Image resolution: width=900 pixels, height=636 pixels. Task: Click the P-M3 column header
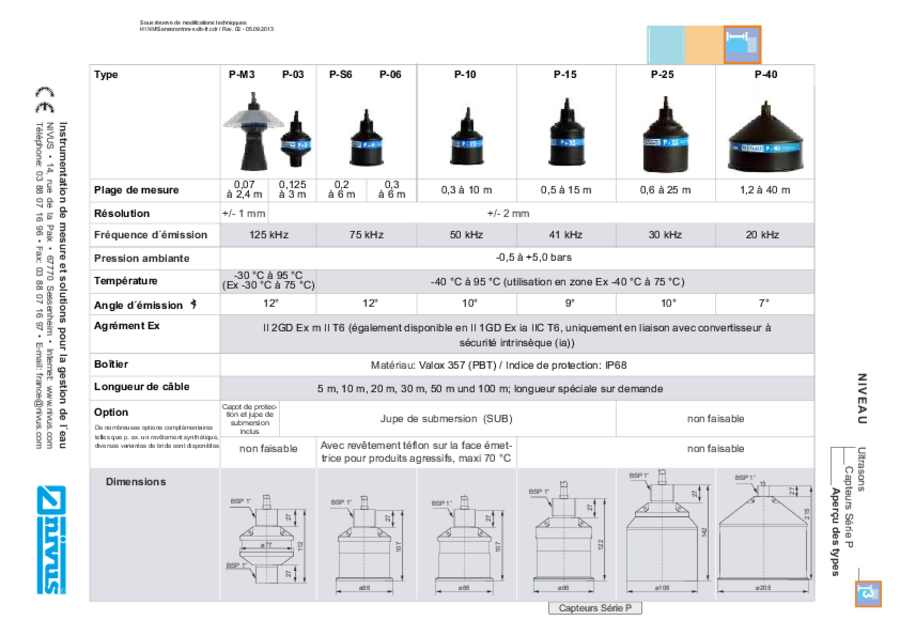(242, 75)
